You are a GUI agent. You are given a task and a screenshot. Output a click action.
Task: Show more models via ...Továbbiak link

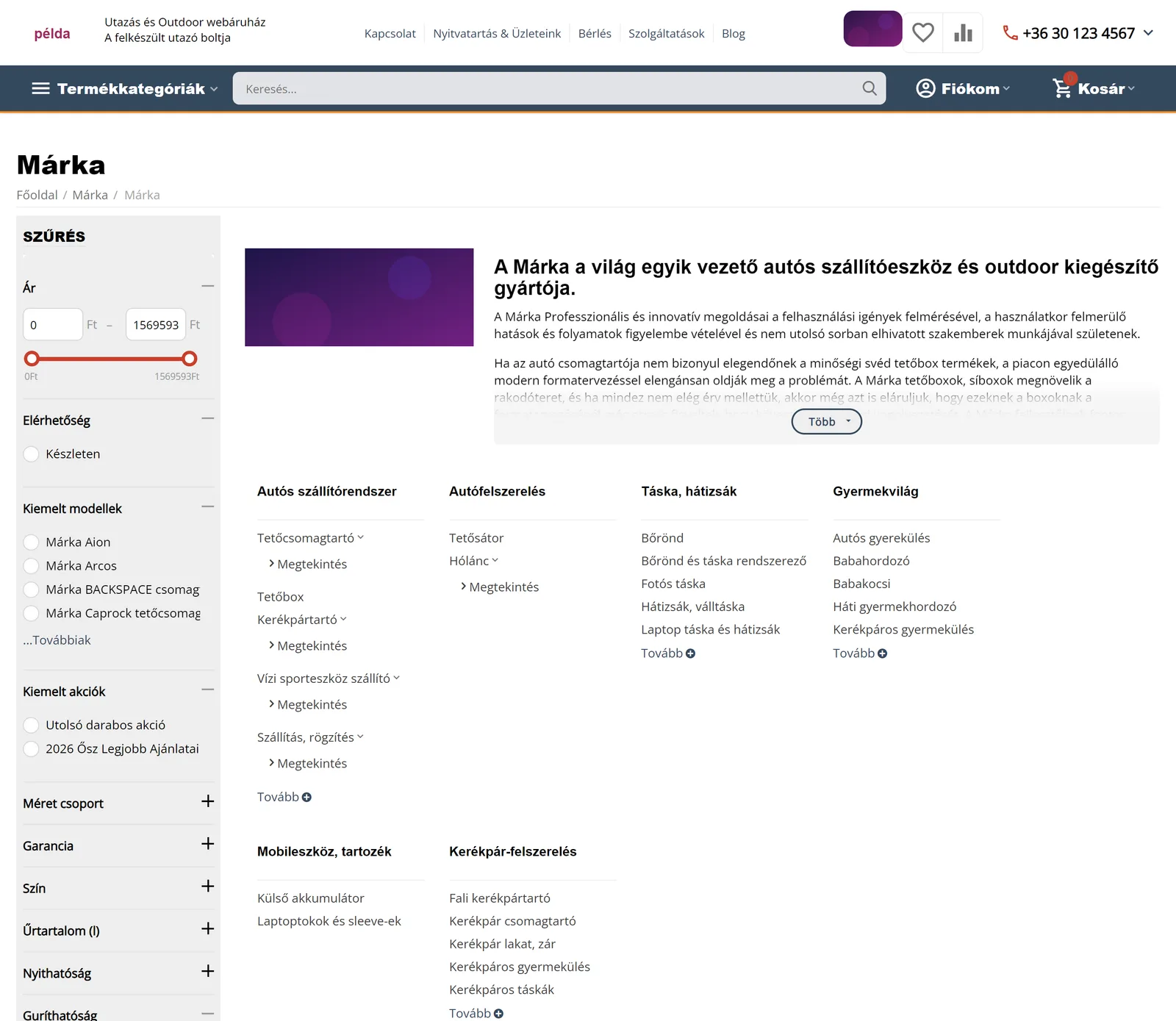tap(57, 640)
